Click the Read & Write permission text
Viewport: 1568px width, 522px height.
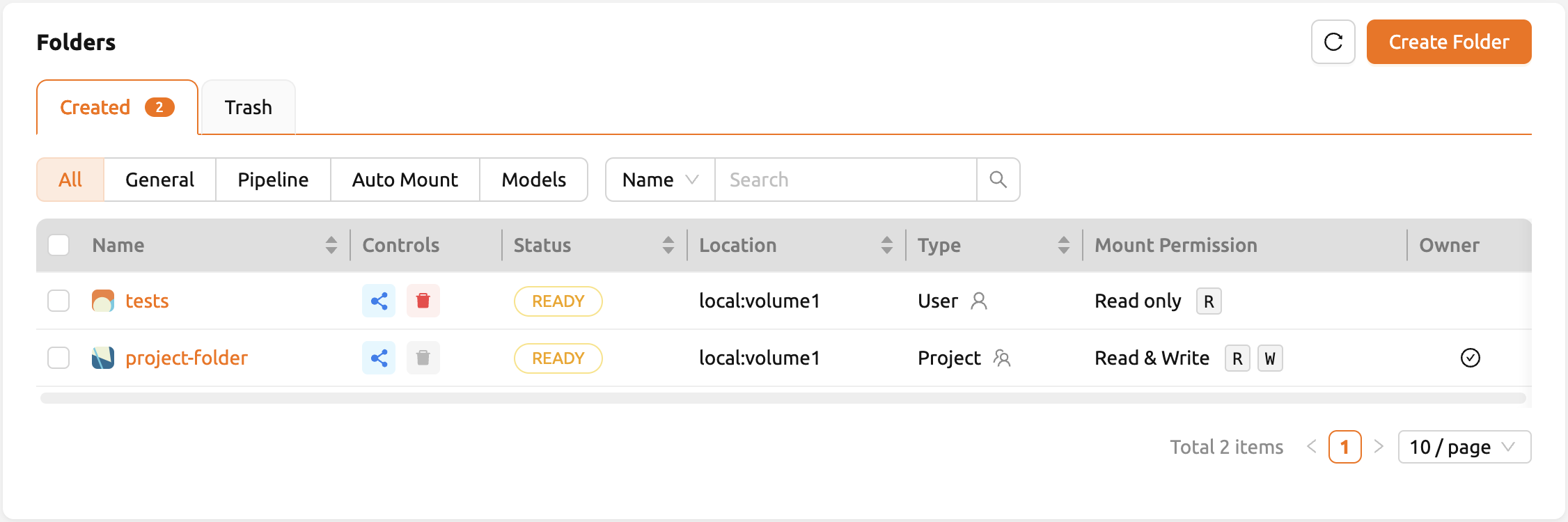point(1152,358)
